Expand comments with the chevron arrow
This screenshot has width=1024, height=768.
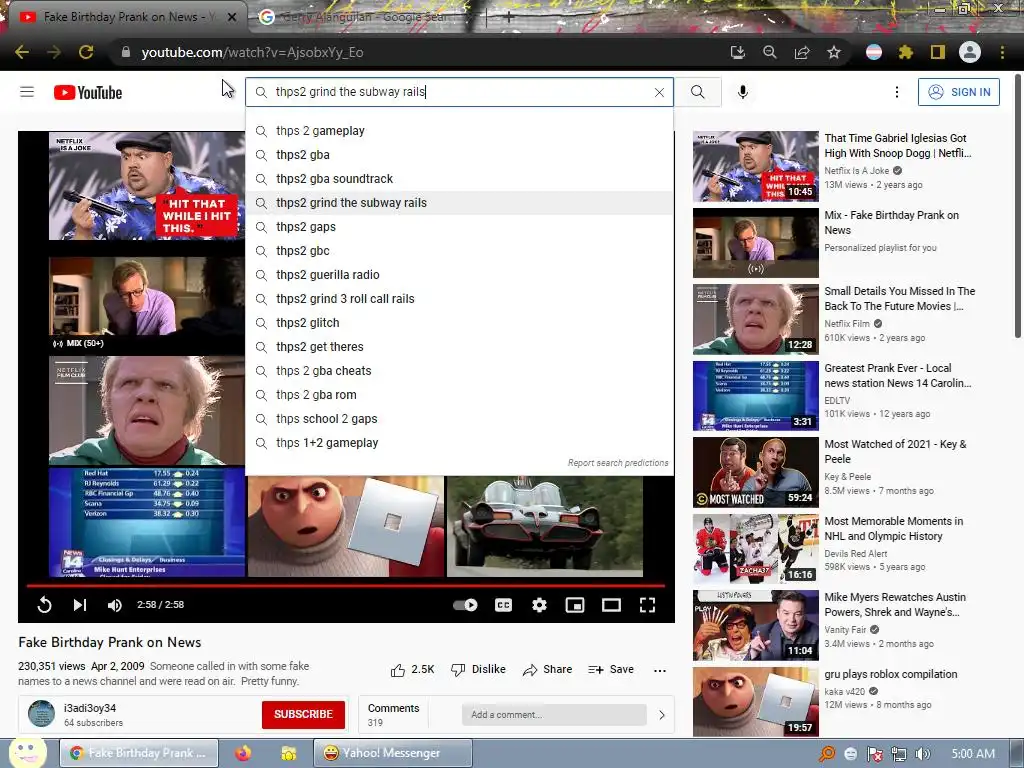click(662, 715)
